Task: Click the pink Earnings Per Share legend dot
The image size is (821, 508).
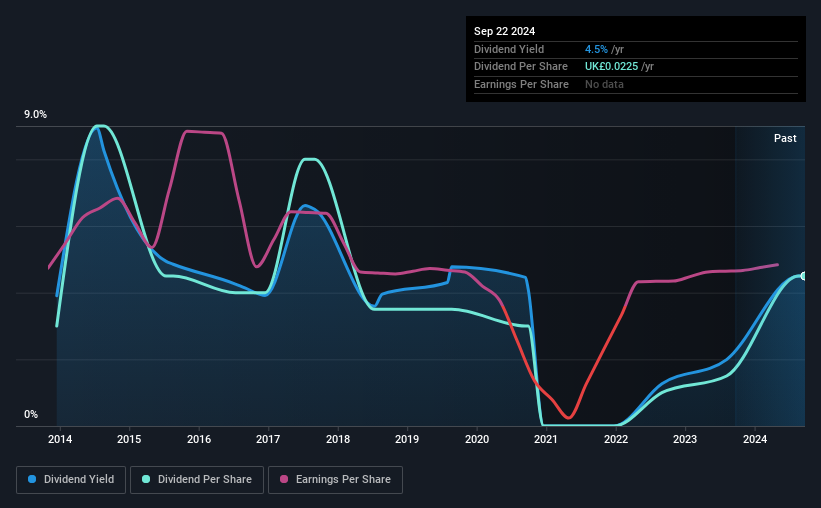Action: [284, 479]
